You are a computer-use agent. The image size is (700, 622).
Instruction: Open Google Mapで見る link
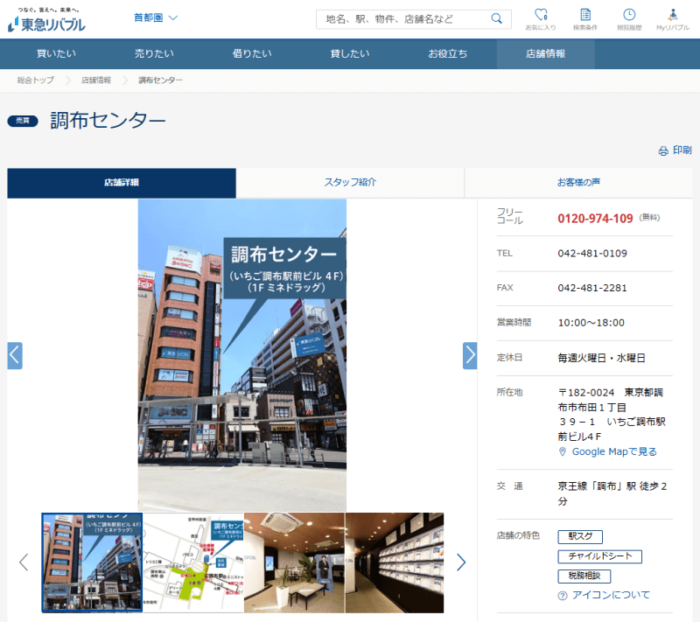tap(608, 452)
